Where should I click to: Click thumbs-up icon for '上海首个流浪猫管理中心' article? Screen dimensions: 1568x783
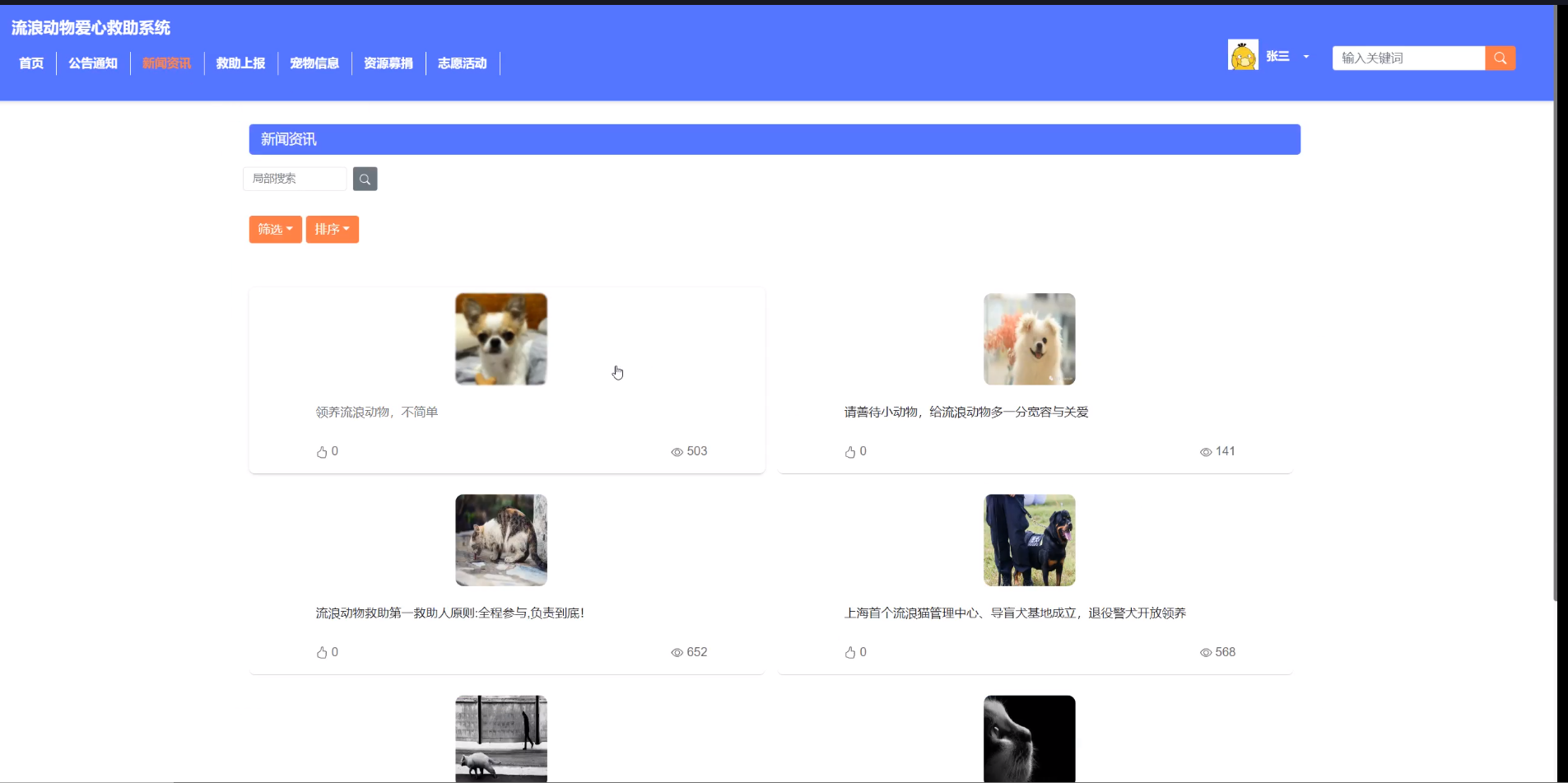pyautogui.click(x=850, y=653)
